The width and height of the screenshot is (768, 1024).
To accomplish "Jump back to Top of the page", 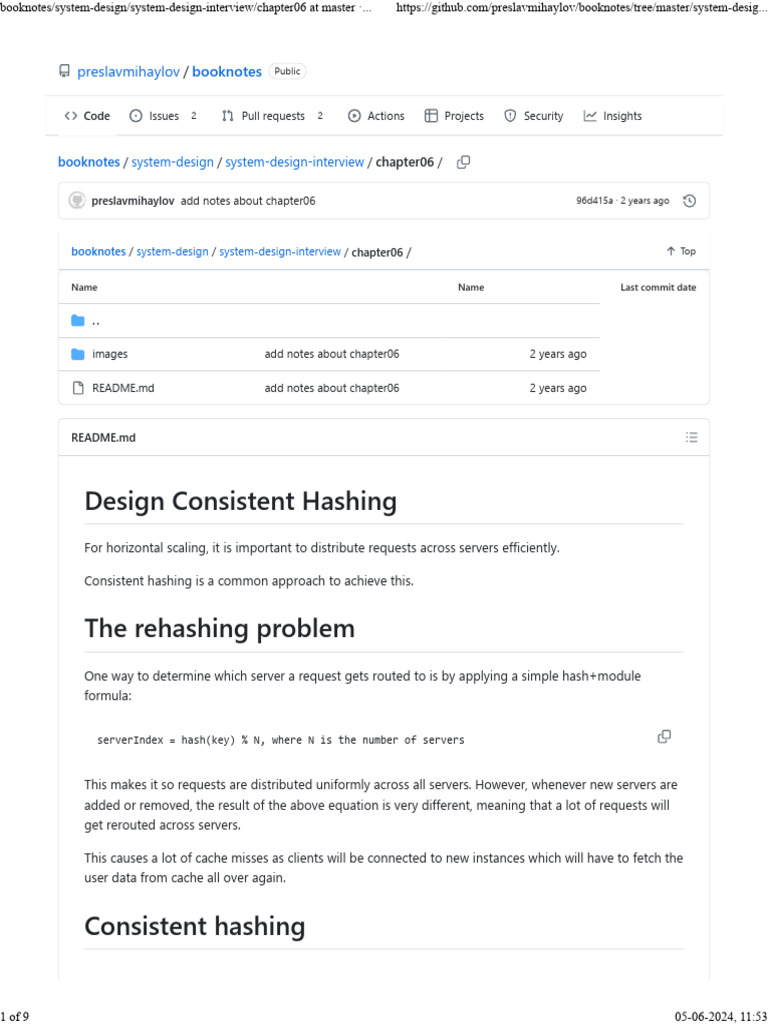I will (681, 251).
